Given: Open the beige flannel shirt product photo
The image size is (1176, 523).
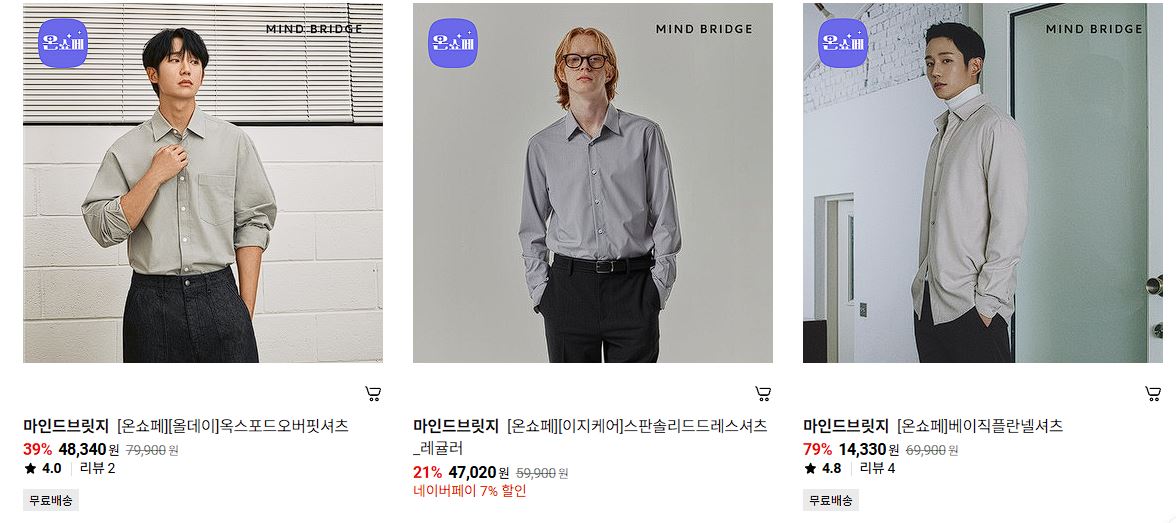Looking at the screenshot, I should (982, 183).
